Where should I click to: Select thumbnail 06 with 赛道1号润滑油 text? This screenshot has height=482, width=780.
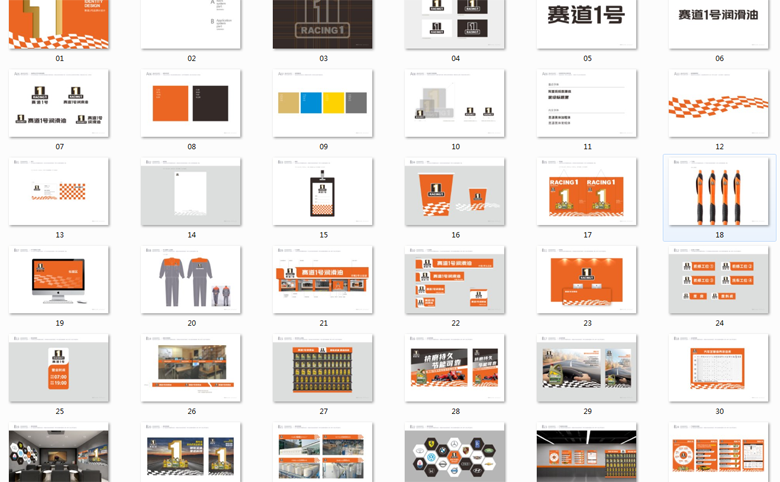(719, 24)
